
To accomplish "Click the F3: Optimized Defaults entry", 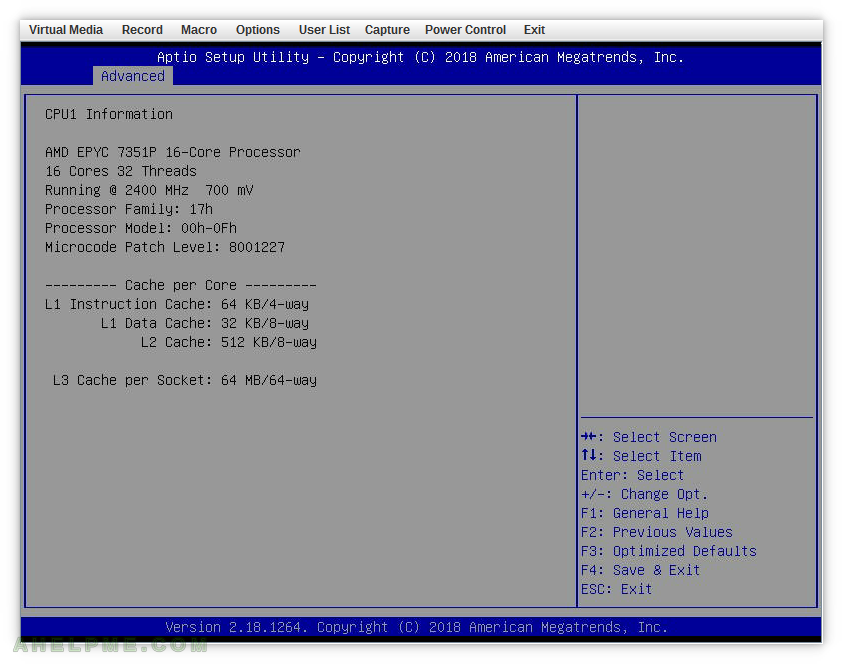I will point(669,551).
